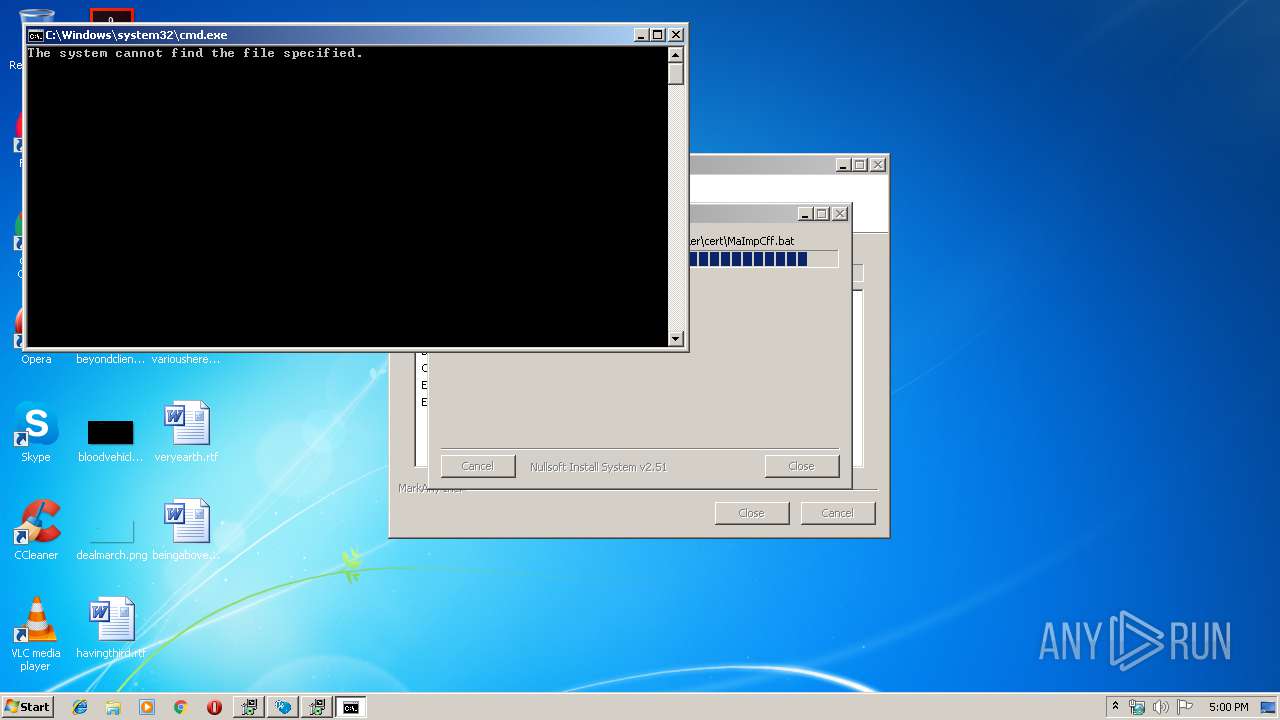Image resolution: width=1280 pixels, height=720 pixels.
Task: Switch to the cmd.exe taskbar button
Action: 351,707
